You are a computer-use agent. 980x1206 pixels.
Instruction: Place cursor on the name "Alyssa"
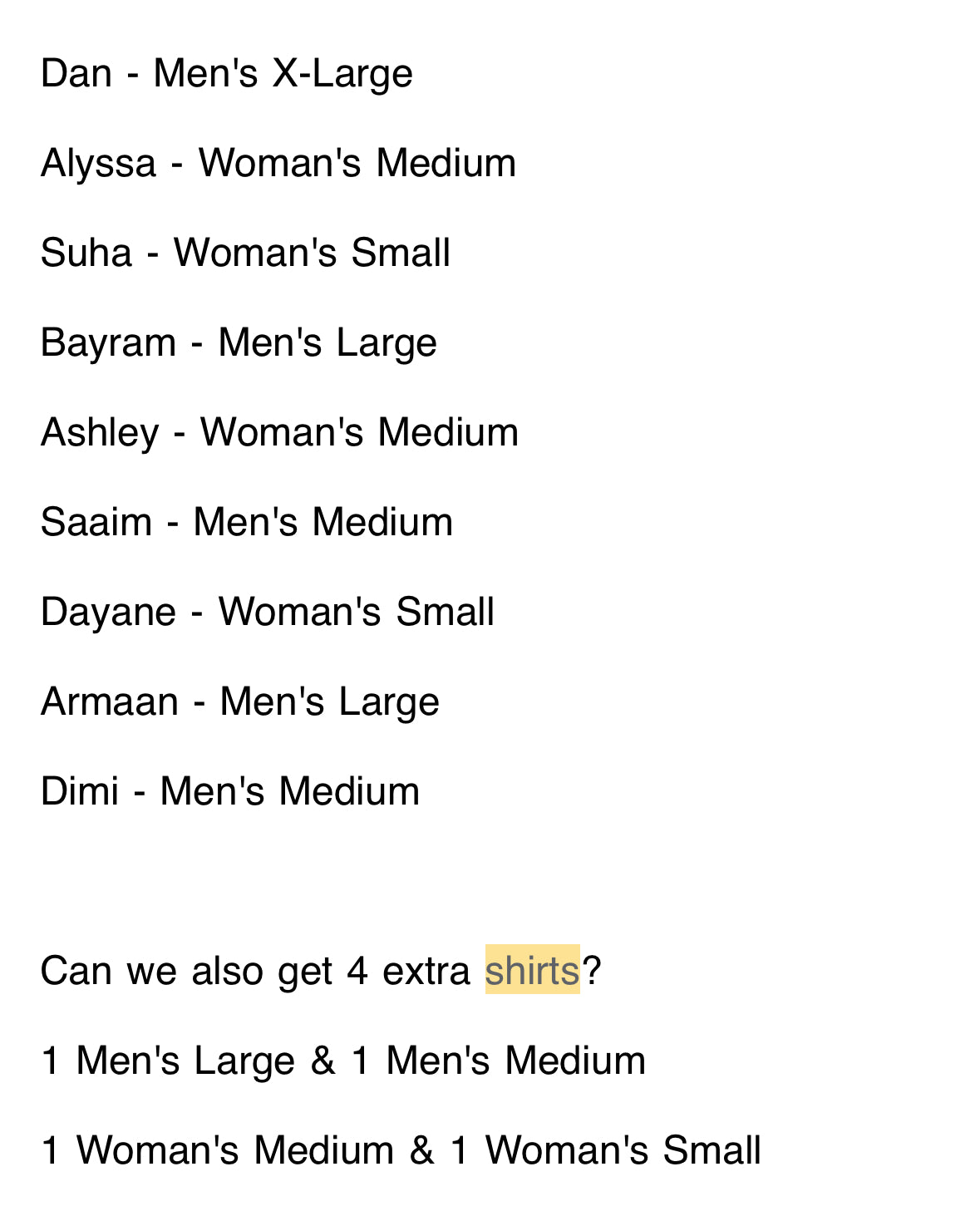(98, 163)
